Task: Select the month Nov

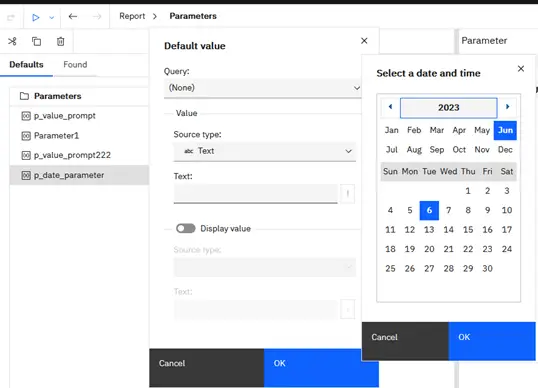Action: pos(482,150)
